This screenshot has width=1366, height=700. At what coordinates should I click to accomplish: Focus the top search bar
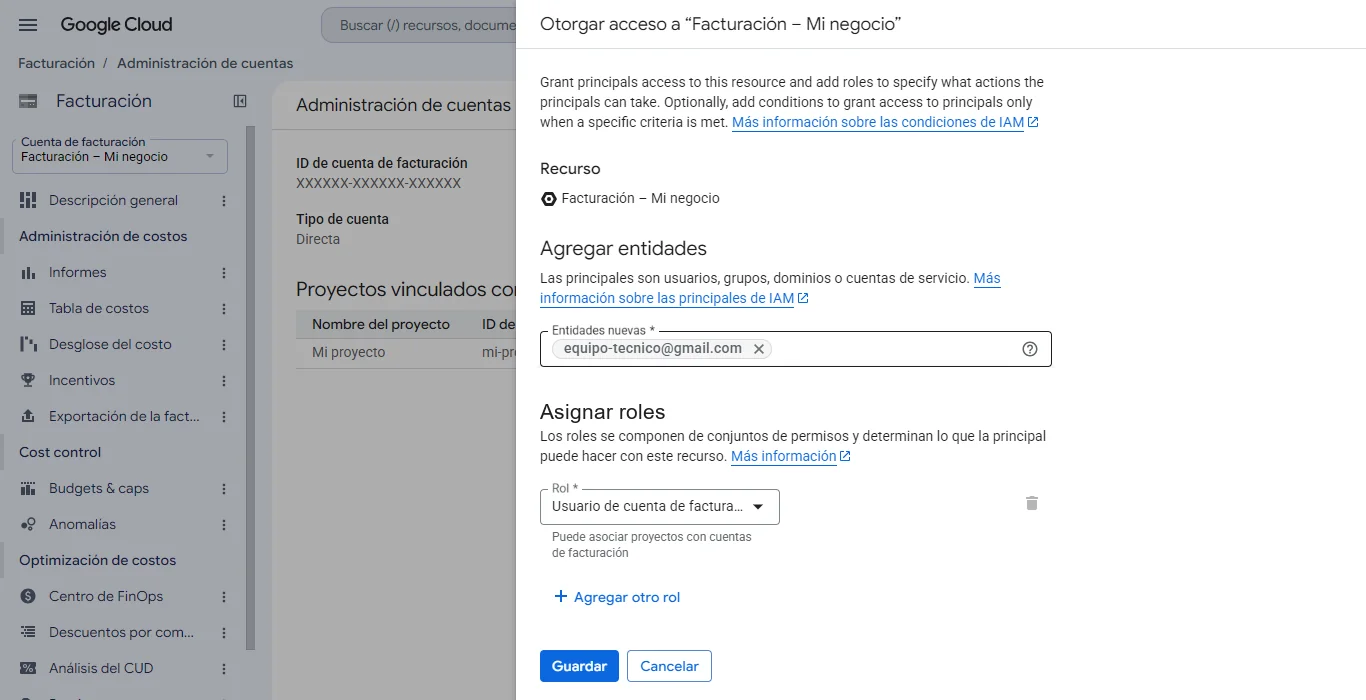(x=420, y=25)
